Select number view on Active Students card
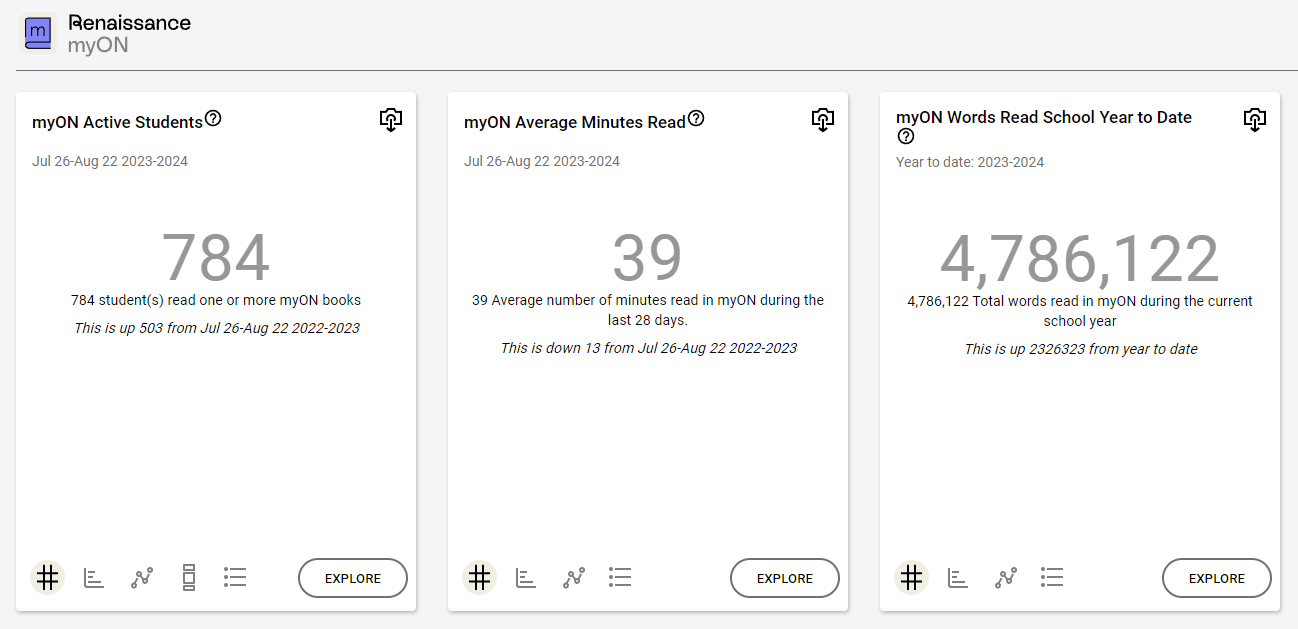1298x629 pixels. (47, 577)
